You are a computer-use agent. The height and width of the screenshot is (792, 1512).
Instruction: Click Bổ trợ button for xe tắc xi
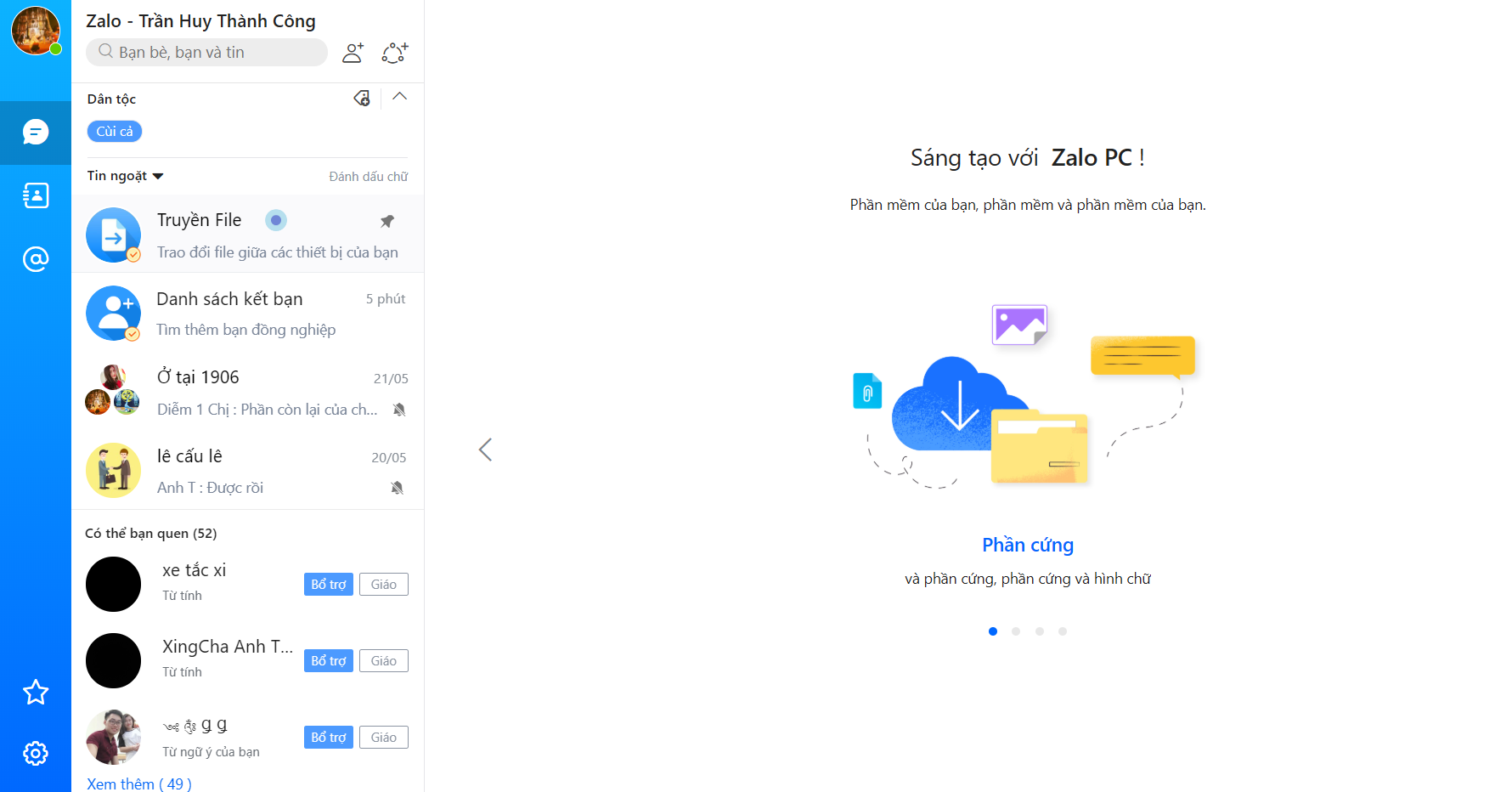click(x=329, y=585)
